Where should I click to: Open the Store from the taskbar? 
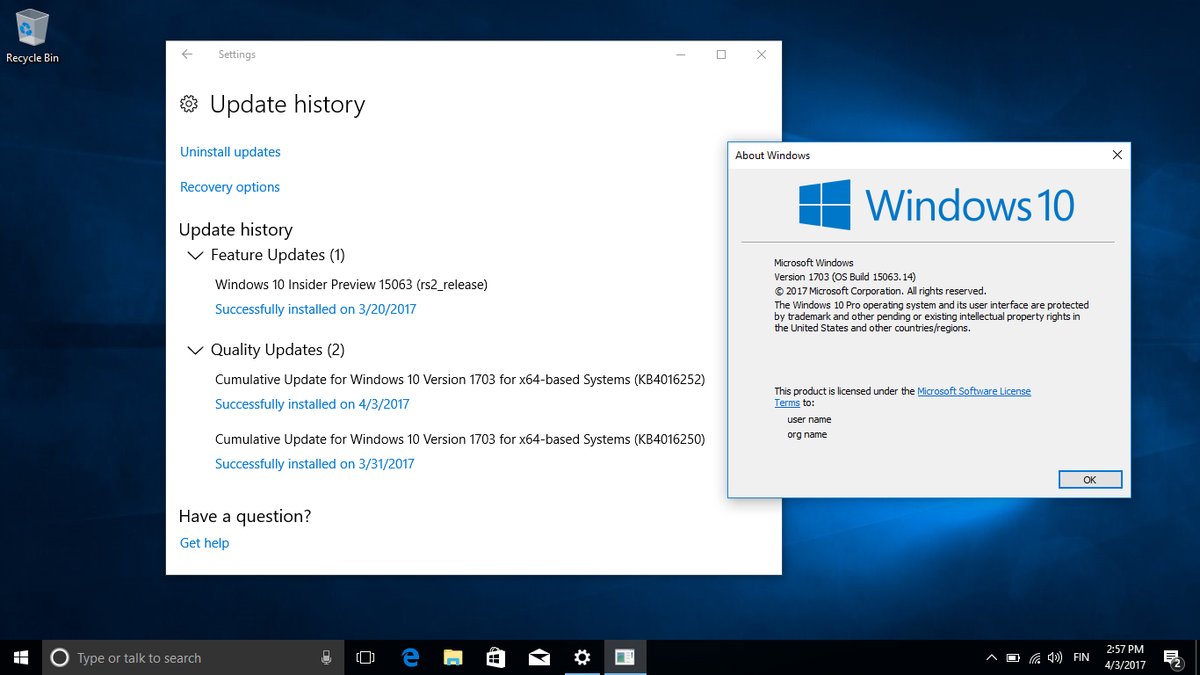click(x=496, y=657)
